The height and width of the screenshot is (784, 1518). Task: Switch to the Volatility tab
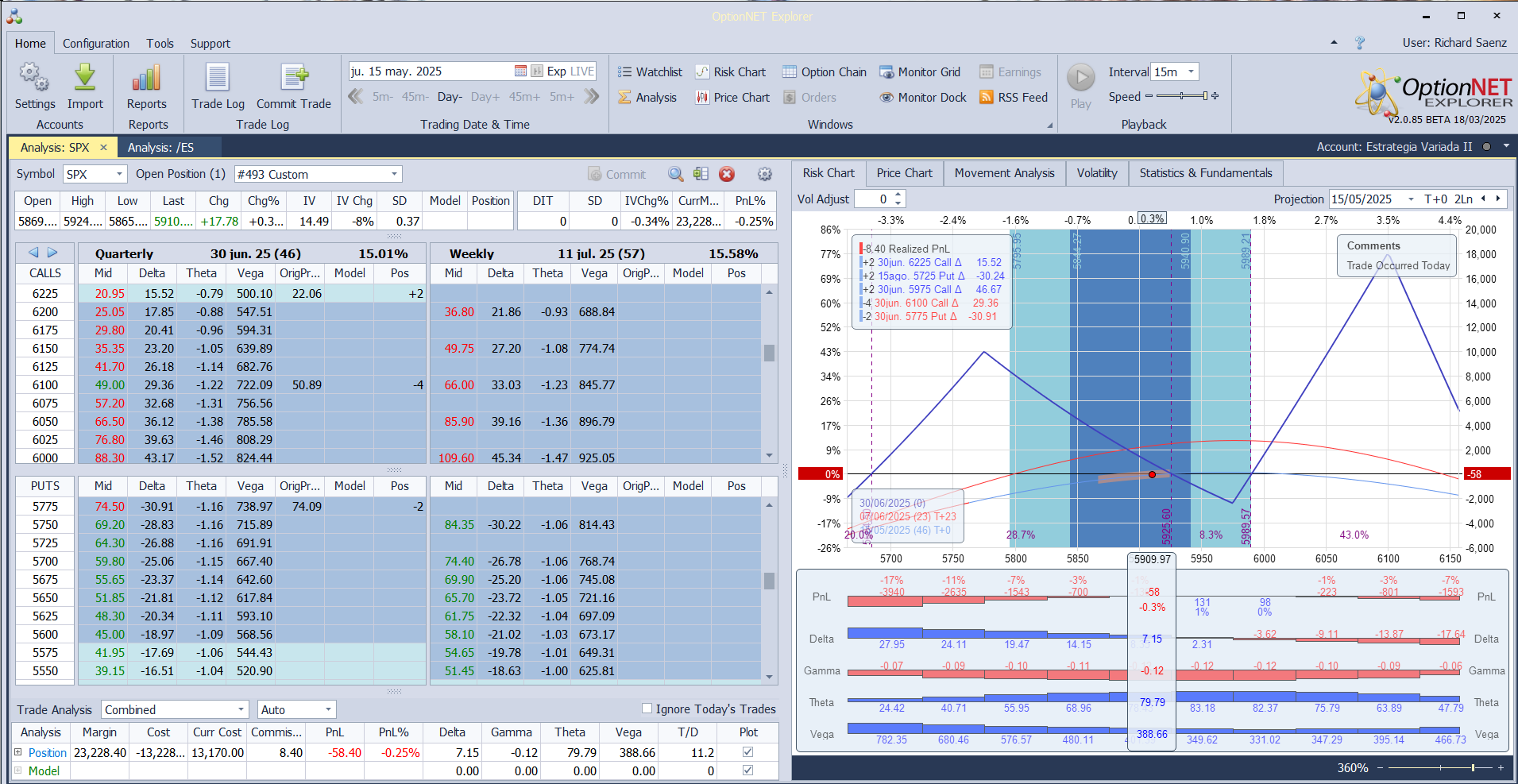point(1097,173)
